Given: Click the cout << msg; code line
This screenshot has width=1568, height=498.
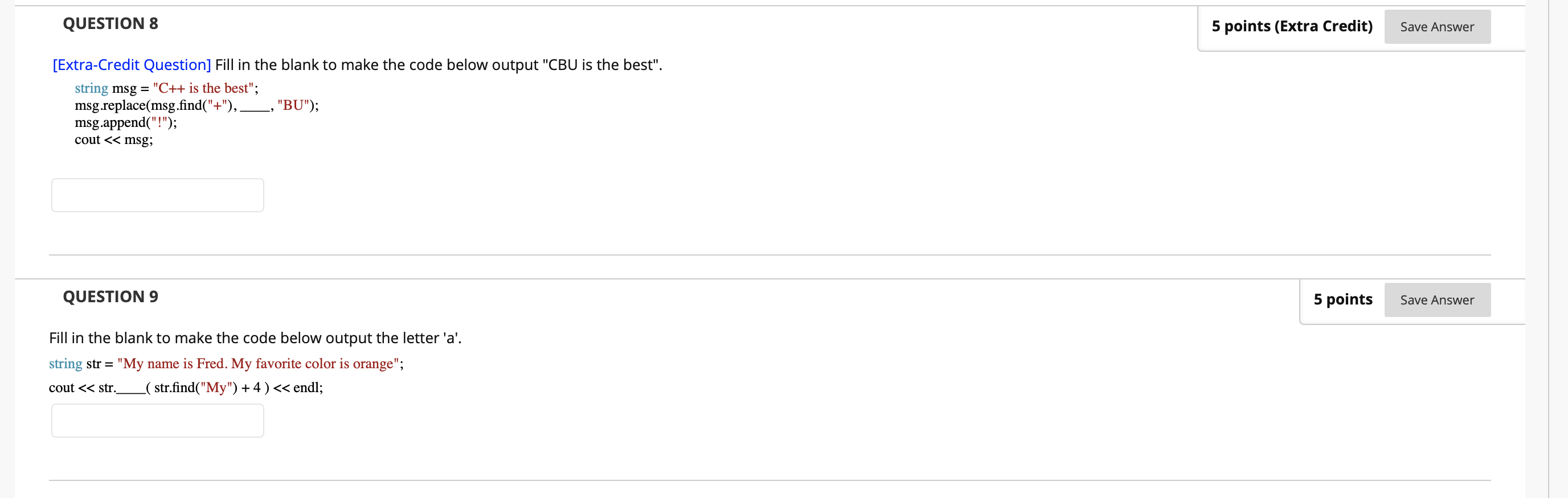Looking at the screenshot, I should click(114, 140).
